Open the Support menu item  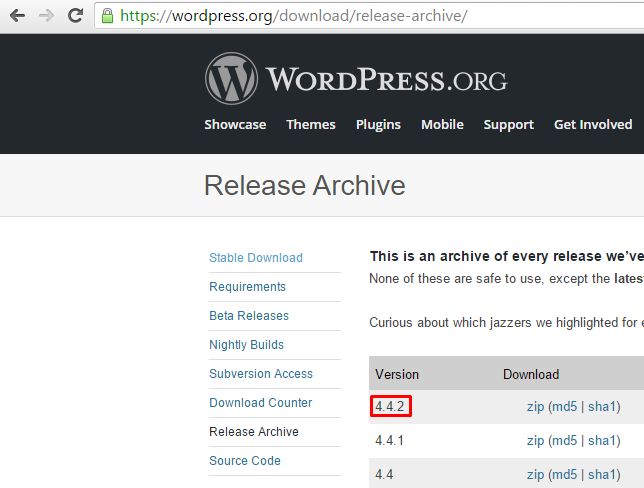coord(508,125)
